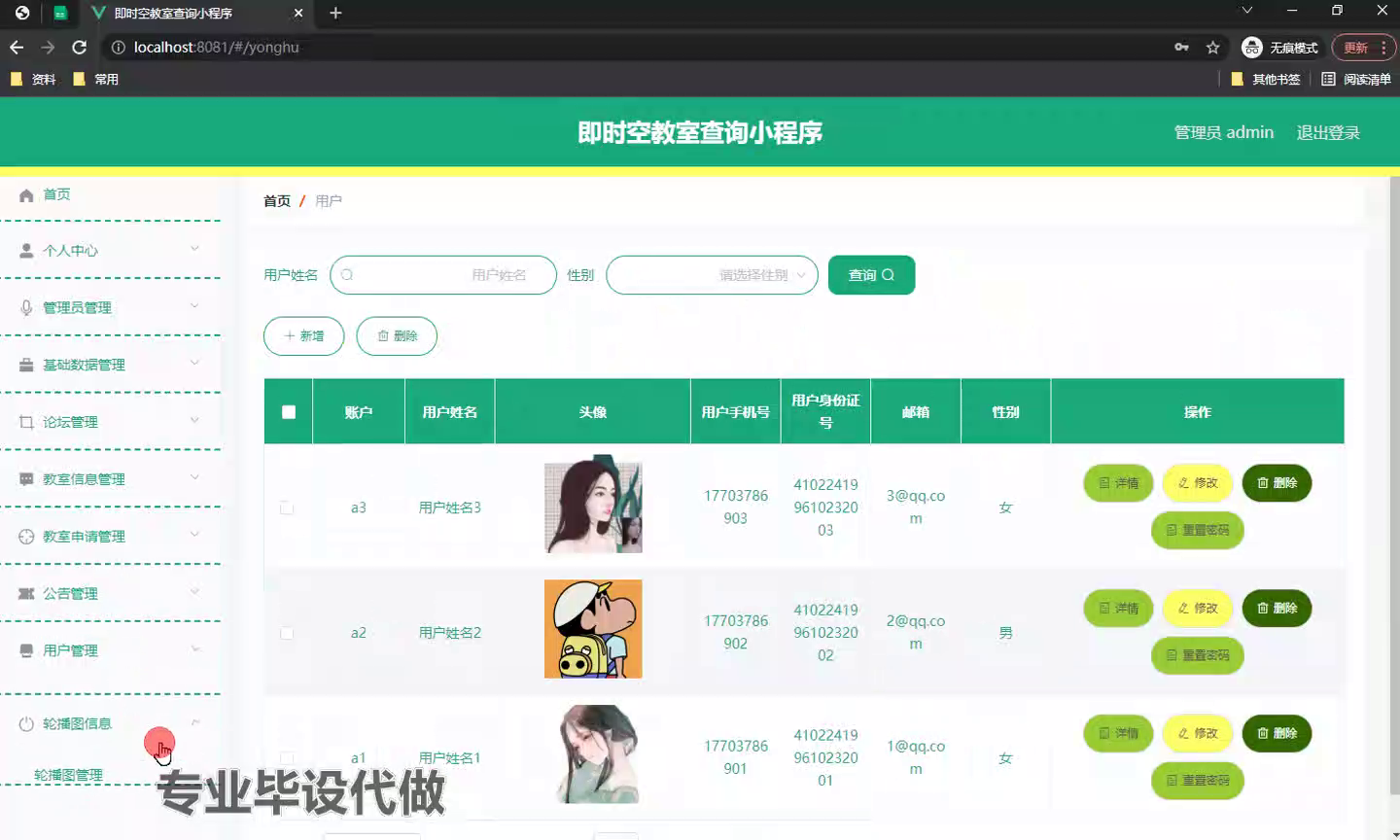Open the 资料 bookmark folder
The width and height of the screenshot is (1400, 840).
click(x=33, y=79)
